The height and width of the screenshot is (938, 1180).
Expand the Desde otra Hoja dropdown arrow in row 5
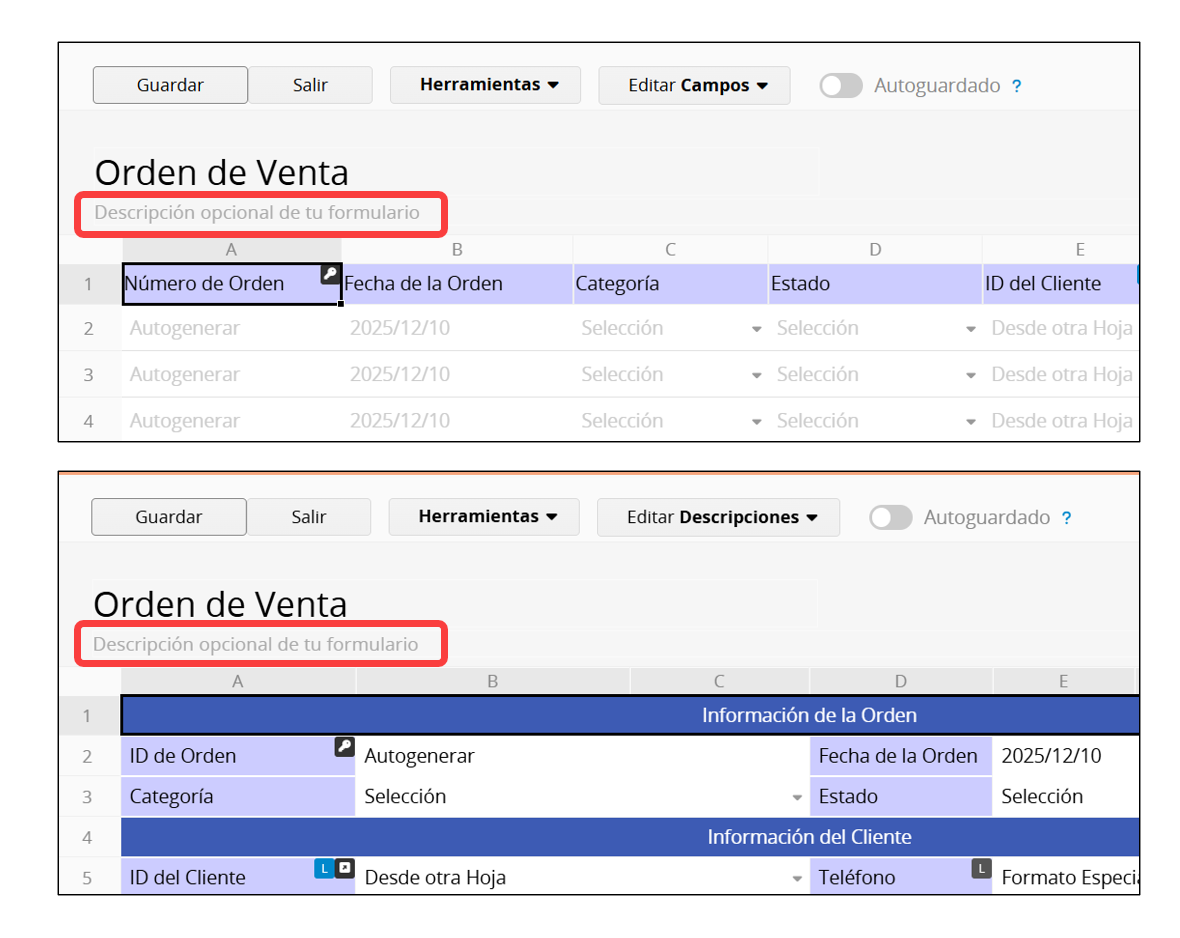click(797, 878)
